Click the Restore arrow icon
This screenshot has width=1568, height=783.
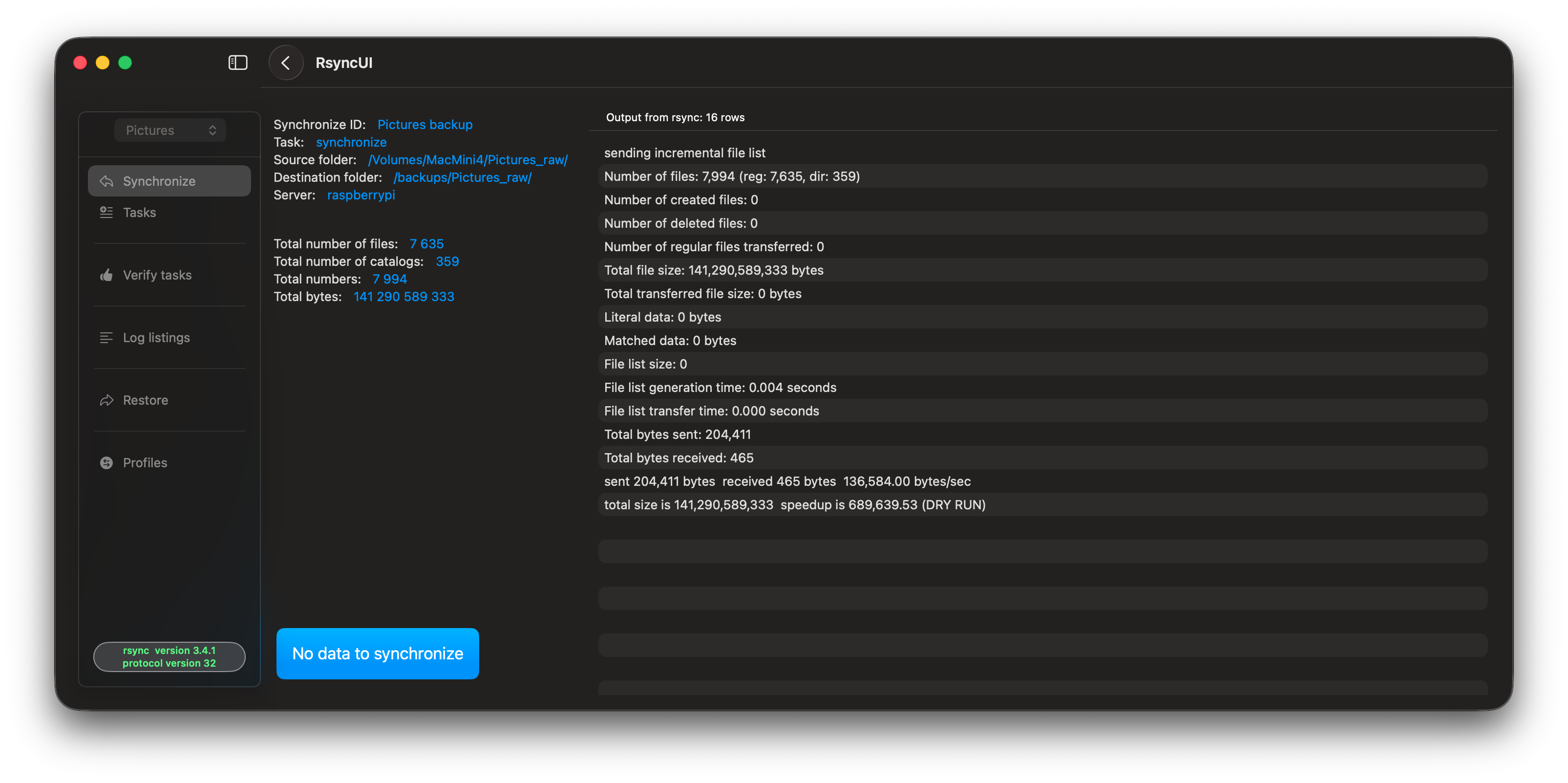coord(106,400)
